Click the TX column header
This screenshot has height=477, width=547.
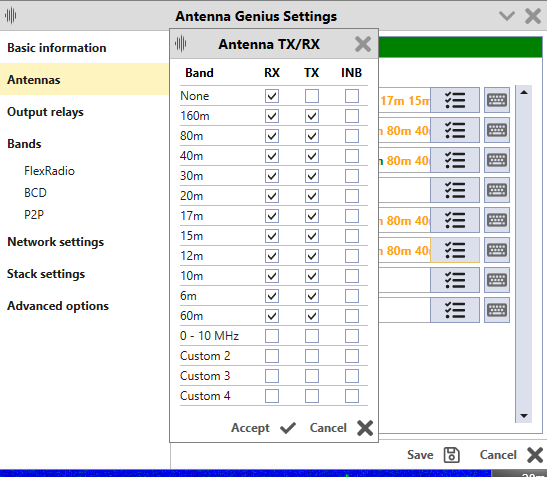[x=312, y=73]
